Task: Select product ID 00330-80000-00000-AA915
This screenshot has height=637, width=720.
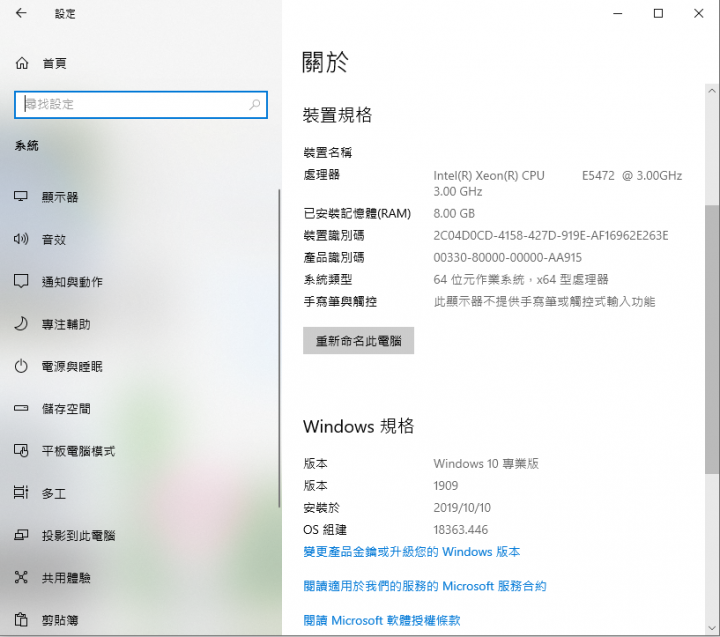Action: click(x=507, y=258)
